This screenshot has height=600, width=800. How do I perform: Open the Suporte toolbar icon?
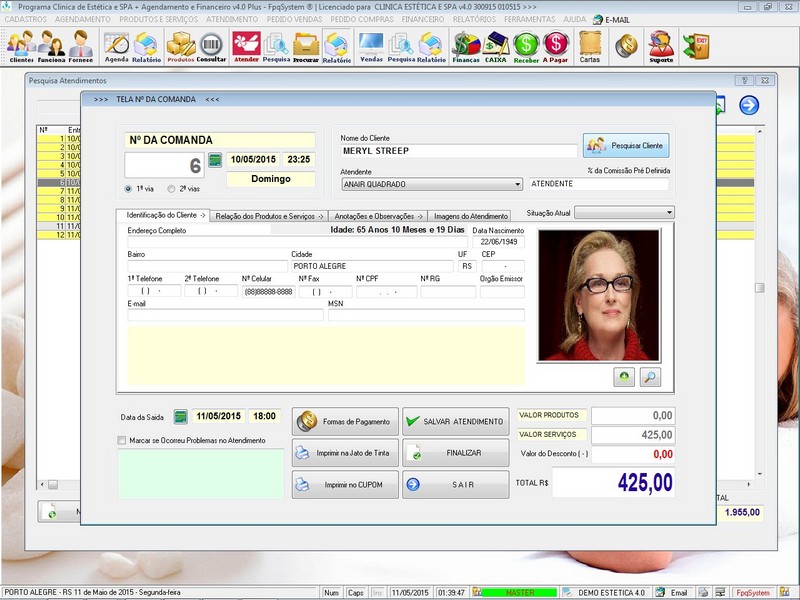661,46
